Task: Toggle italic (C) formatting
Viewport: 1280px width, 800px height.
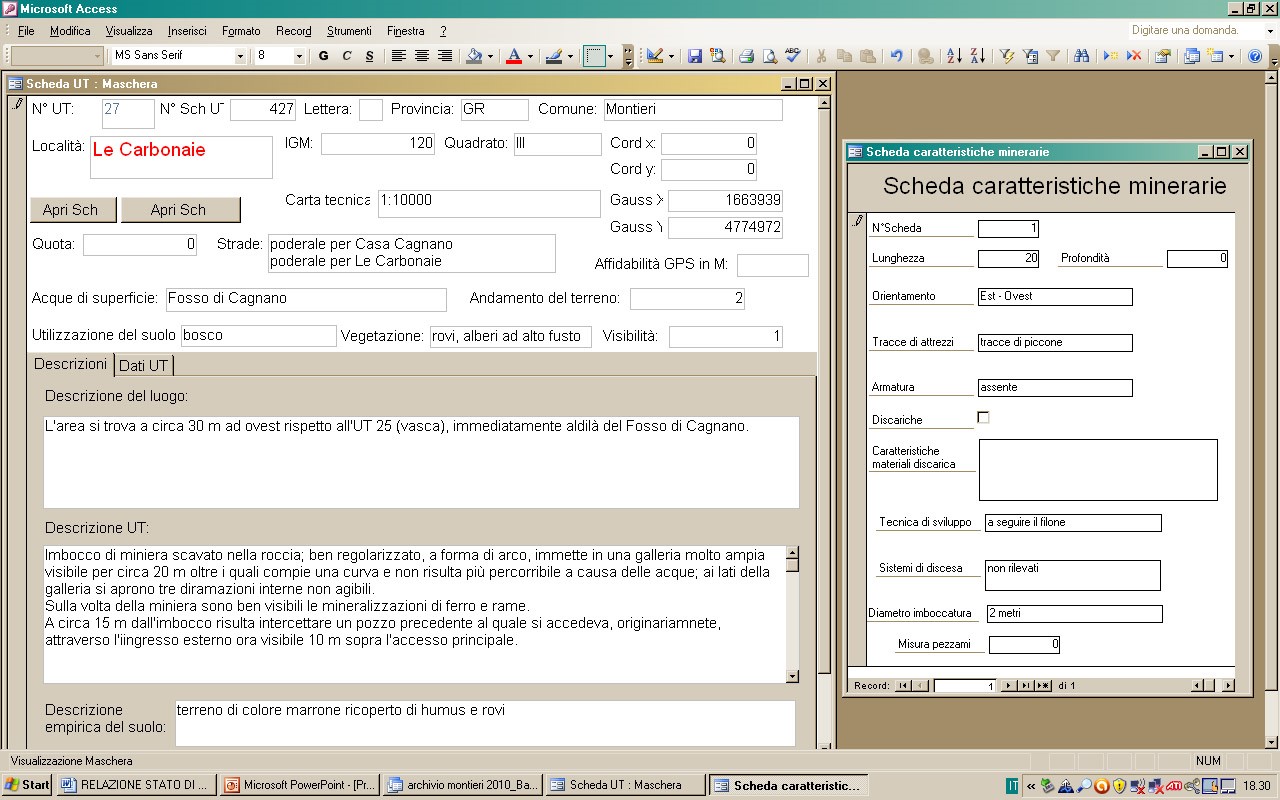Action: (x=347, y=56)
